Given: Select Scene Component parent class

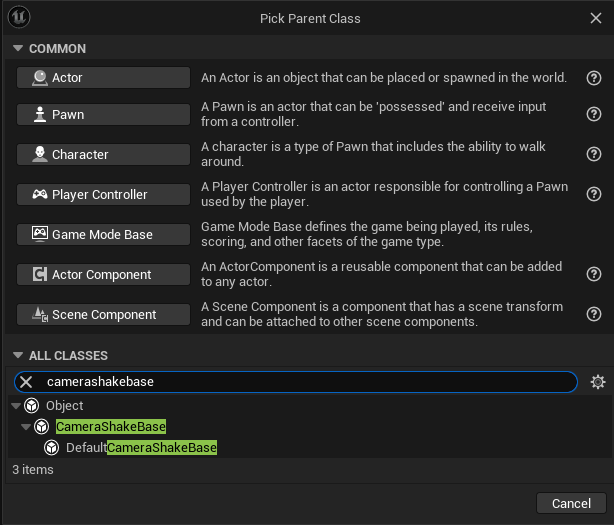Looking at the screenshot, I should coord(103,314).
